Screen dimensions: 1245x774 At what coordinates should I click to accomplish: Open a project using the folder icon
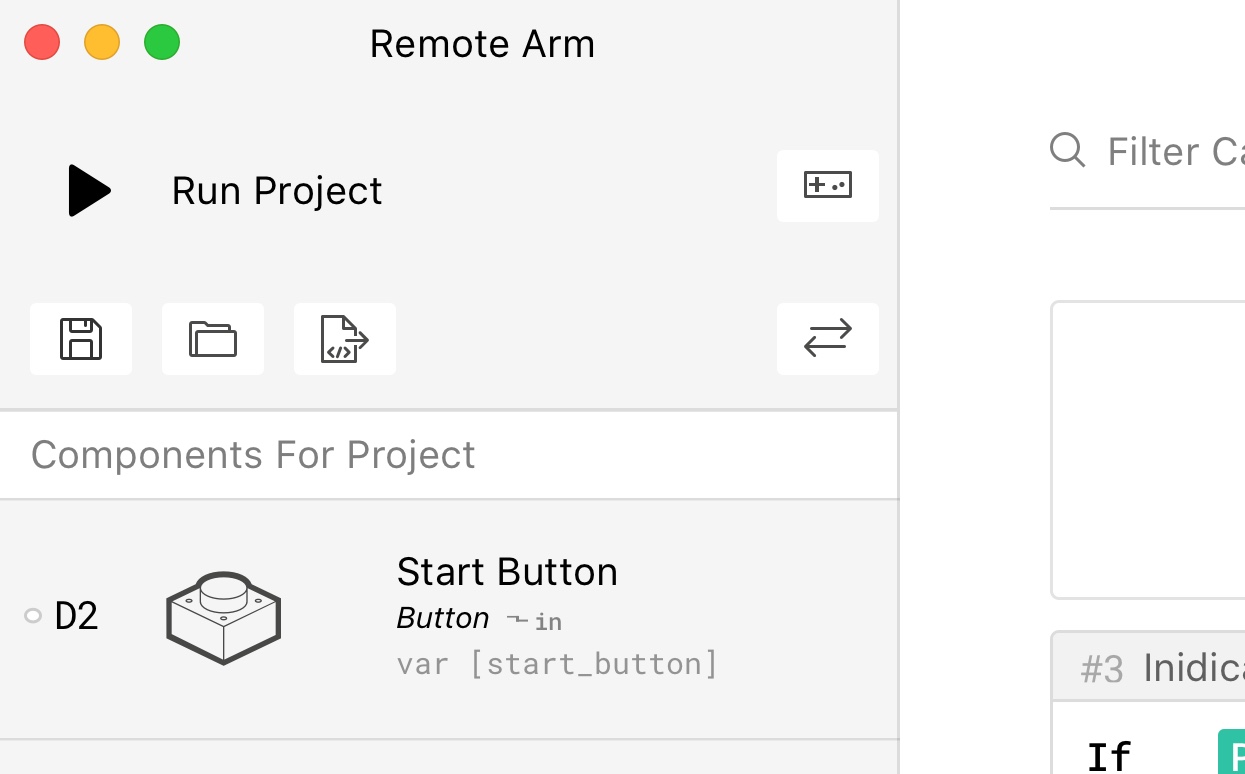(x=213, y=339)
